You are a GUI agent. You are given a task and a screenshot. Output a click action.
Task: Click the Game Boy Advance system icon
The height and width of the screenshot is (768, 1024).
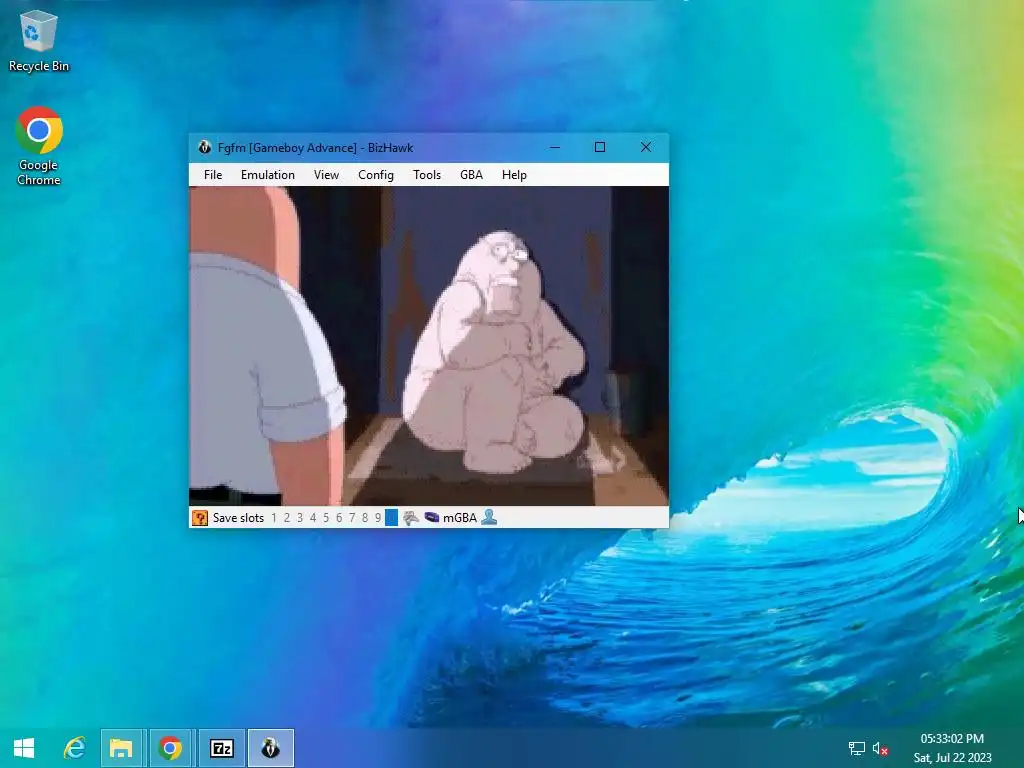pos(432,518)
